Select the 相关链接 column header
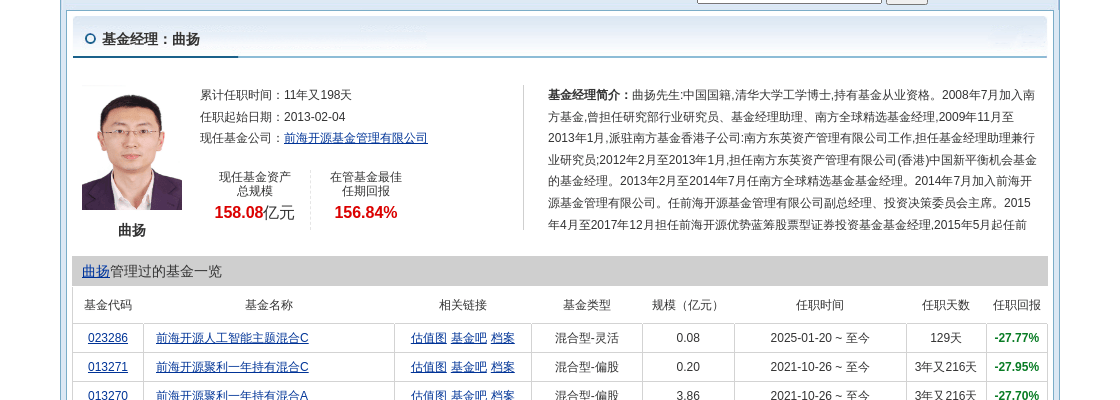The width and height of the screenshot is (1120, 400). [463, 305]
